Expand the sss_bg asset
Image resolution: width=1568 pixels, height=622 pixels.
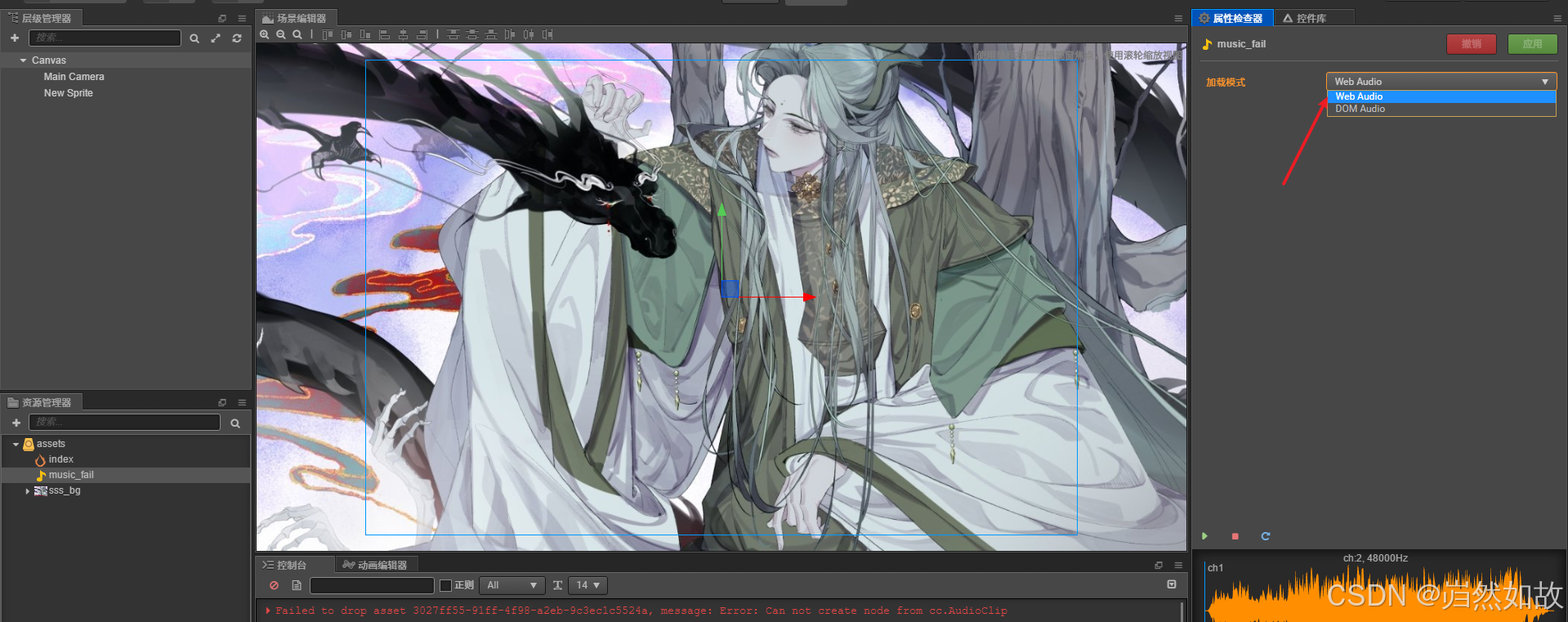coord(28,490)
